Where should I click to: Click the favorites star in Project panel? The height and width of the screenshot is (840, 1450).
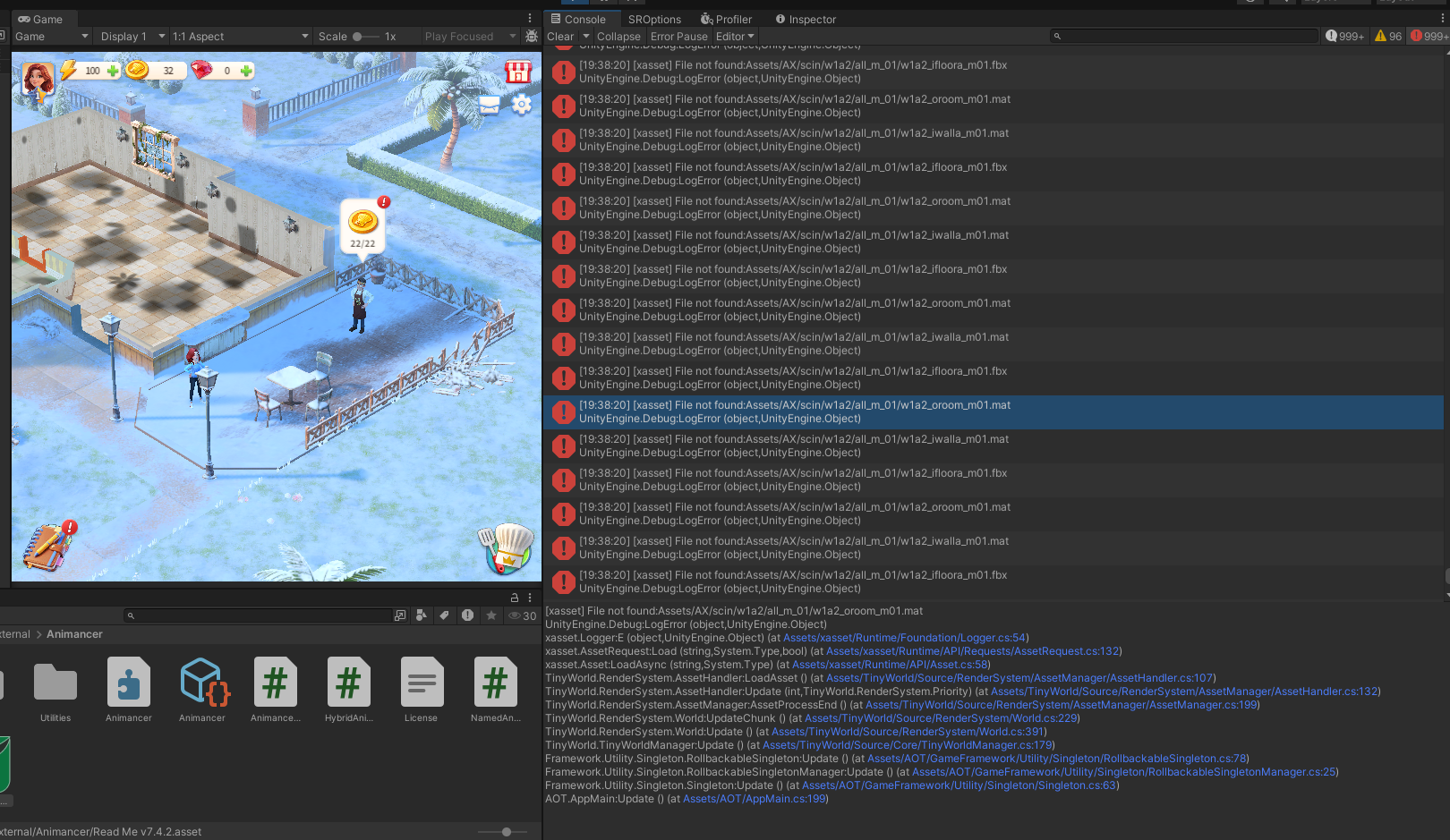490,615
